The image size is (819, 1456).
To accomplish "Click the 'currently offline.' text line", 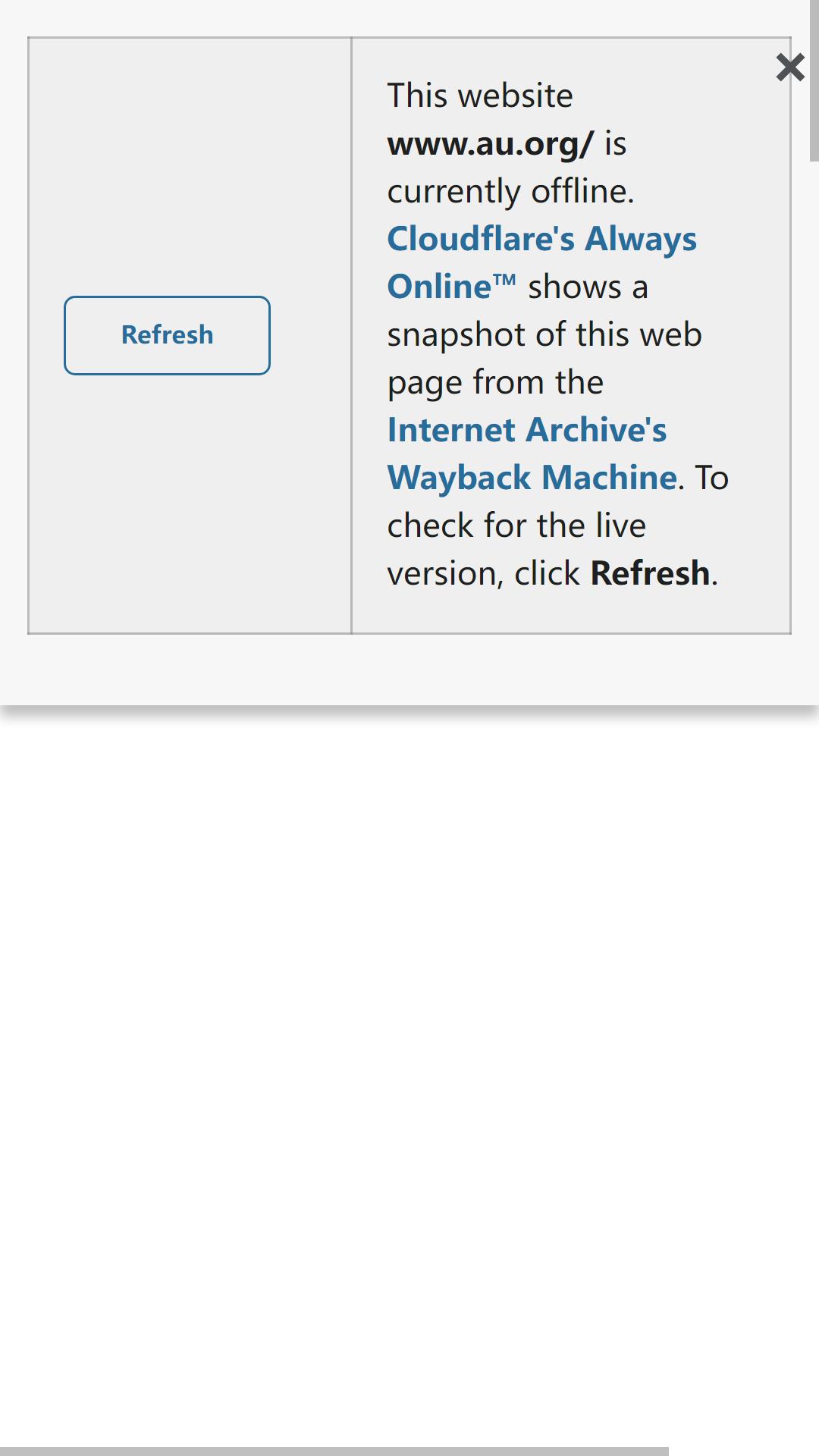I will 510,191.
